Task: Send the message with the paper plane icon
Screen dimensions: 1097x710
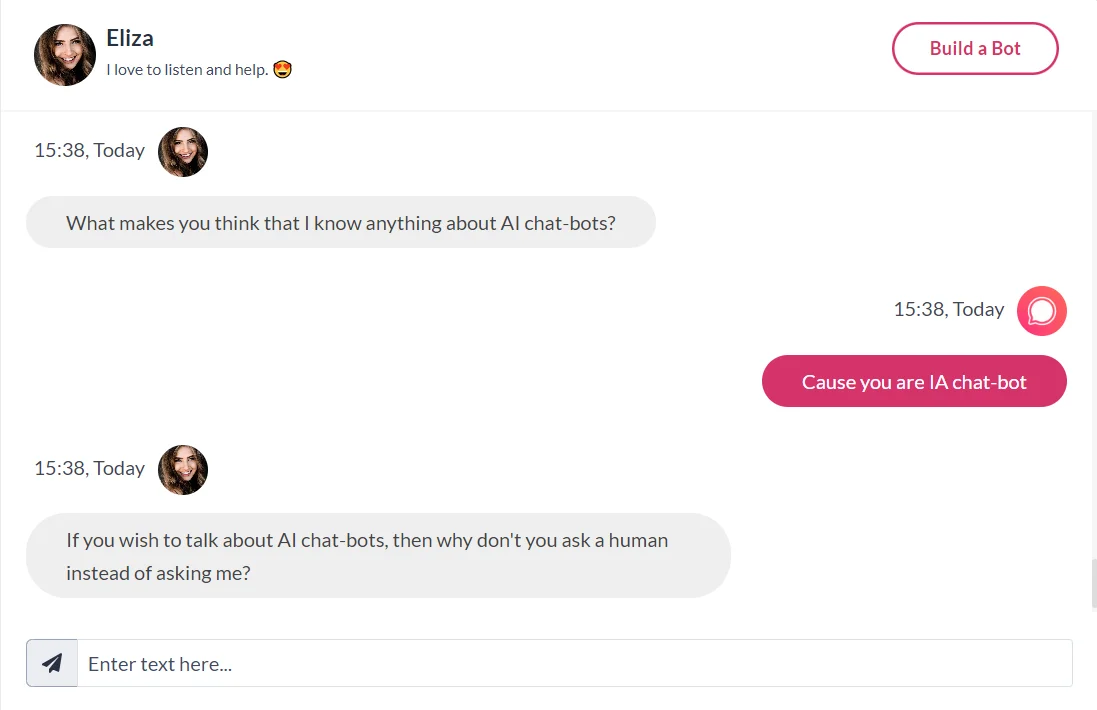Action: [52, 663]
